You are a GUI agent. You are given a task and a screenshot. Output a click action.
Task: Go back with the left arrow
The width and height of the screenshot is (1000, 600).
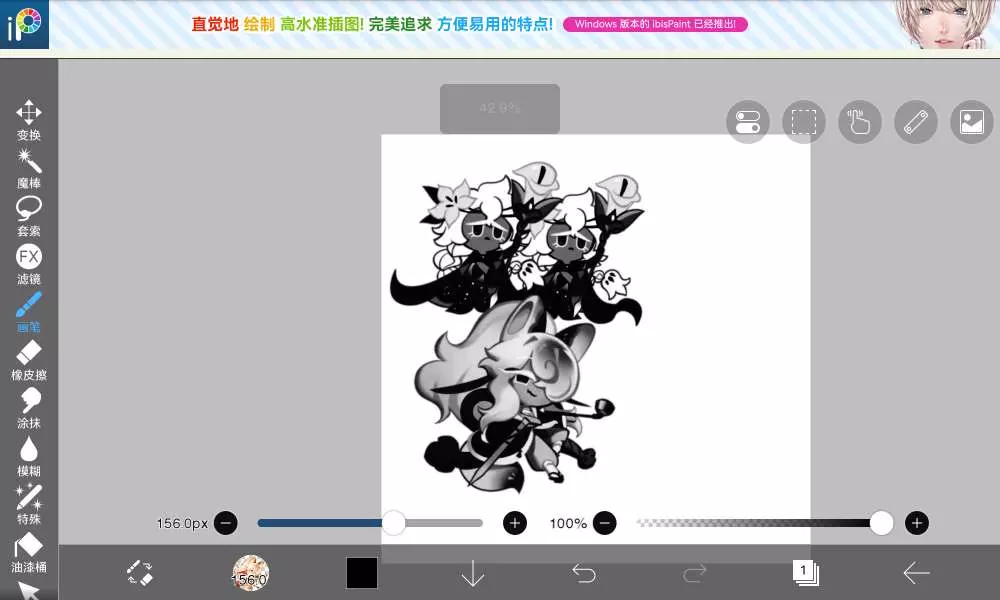tap(916, 573)
